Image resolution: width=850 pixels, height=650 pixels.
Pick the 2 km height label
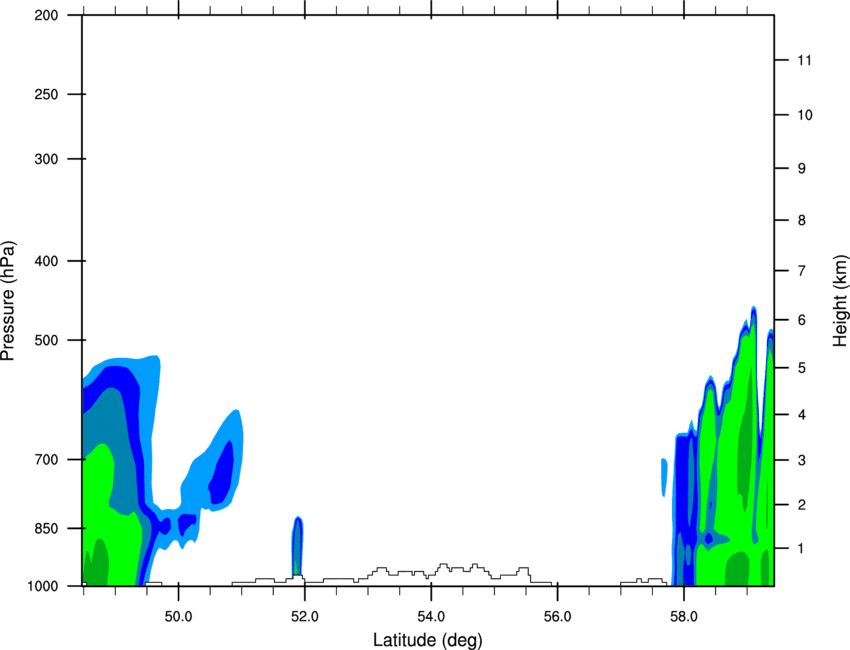click(x=802, y=505)
